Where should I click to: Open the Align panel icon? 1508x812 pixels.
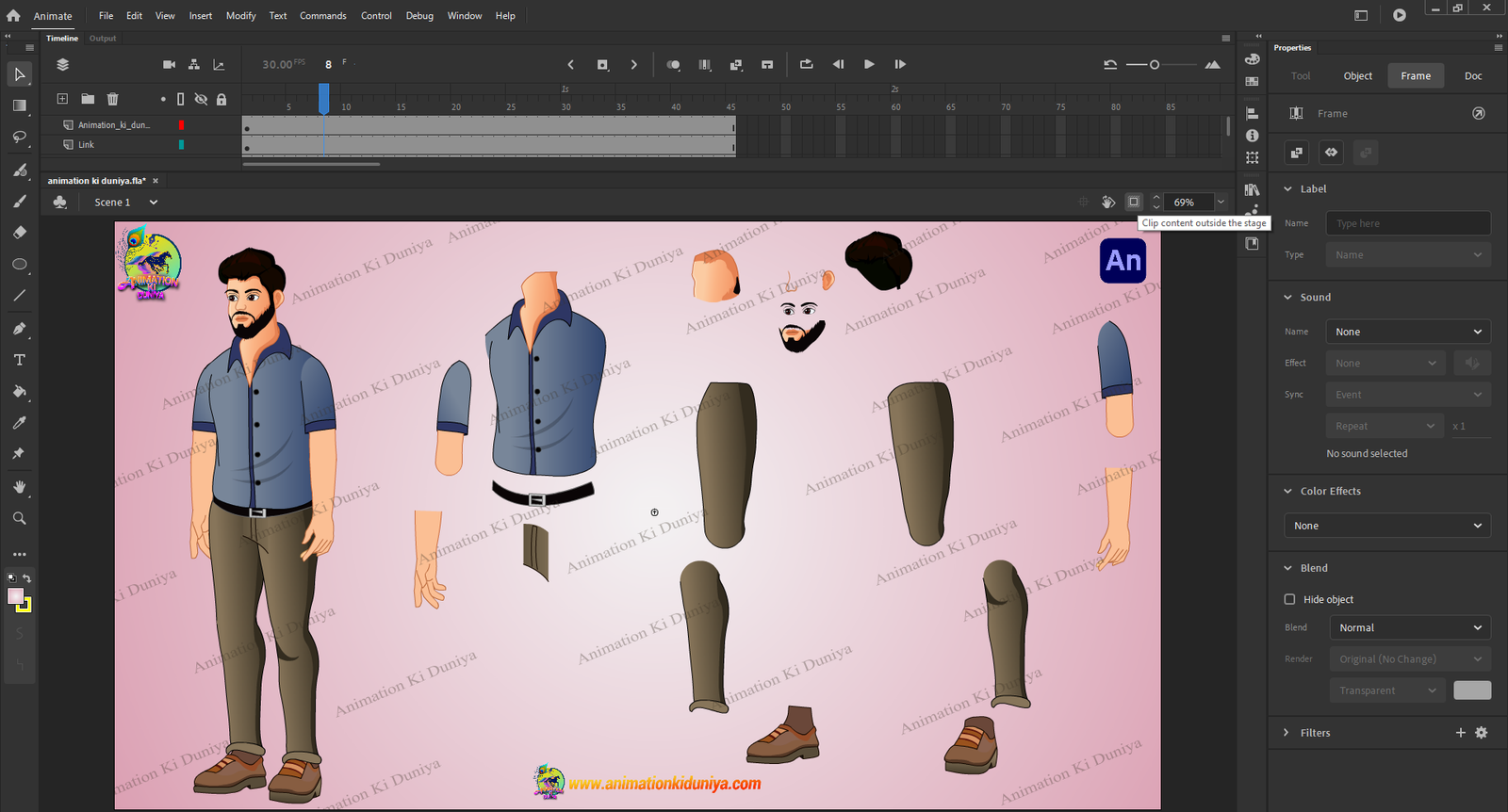point(1252,113)
